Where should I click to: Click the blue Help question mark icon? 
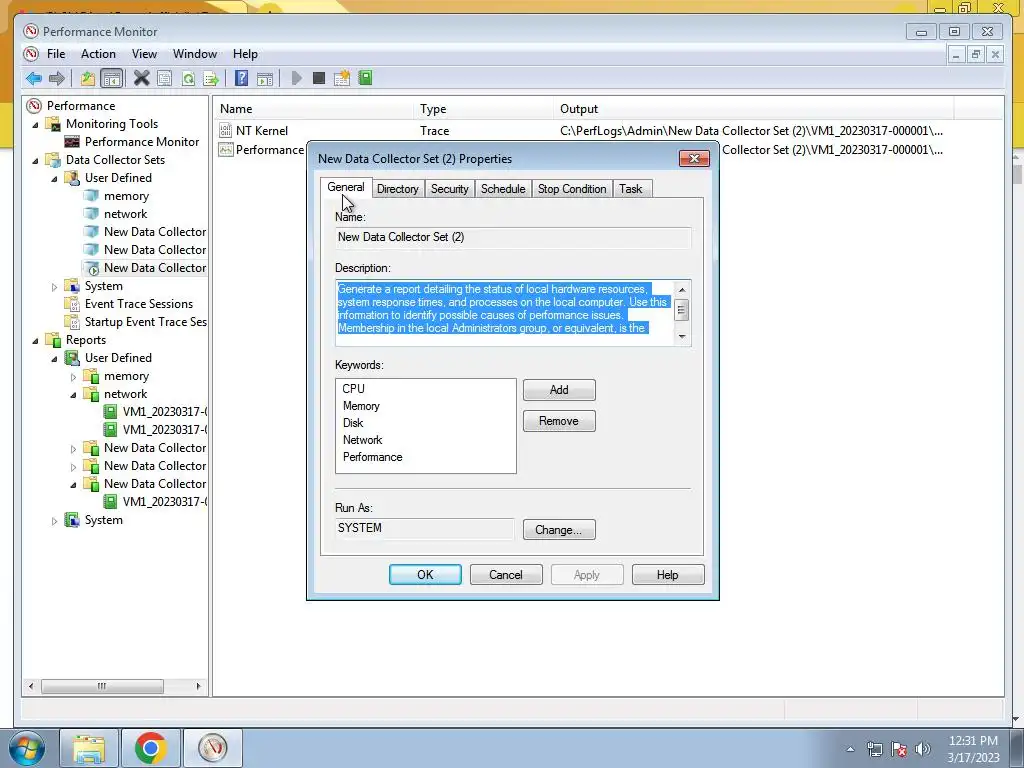coord(241,78)
